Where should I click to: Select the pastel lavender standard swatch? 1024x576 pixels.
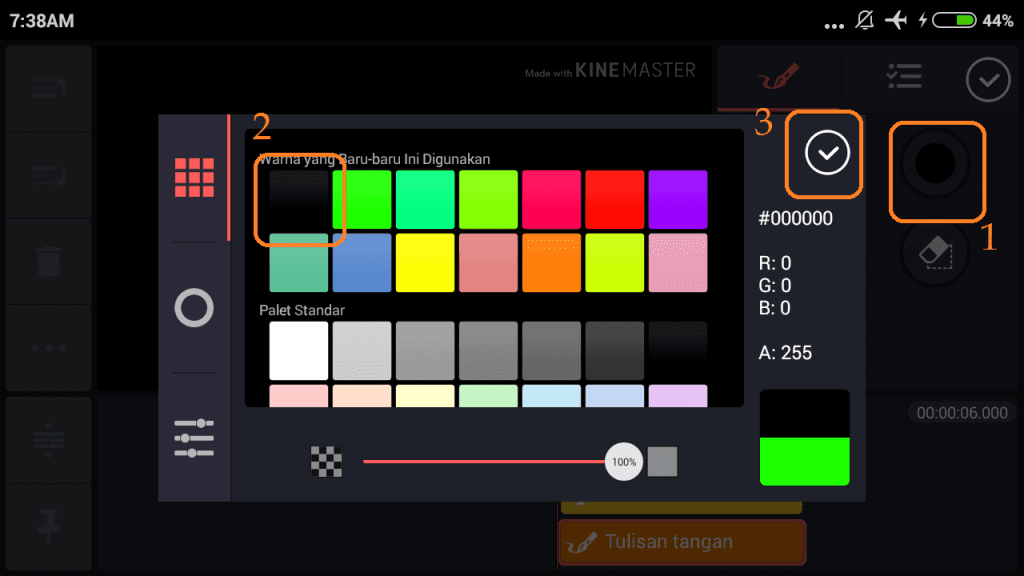(x=678, y=396)
